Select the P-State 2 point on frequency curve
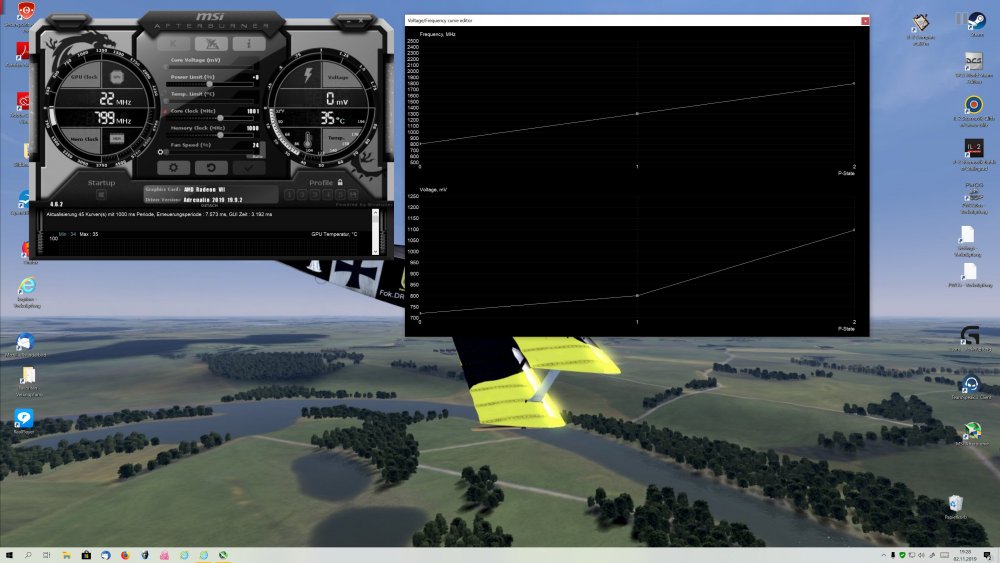 (x=854, y=84)
